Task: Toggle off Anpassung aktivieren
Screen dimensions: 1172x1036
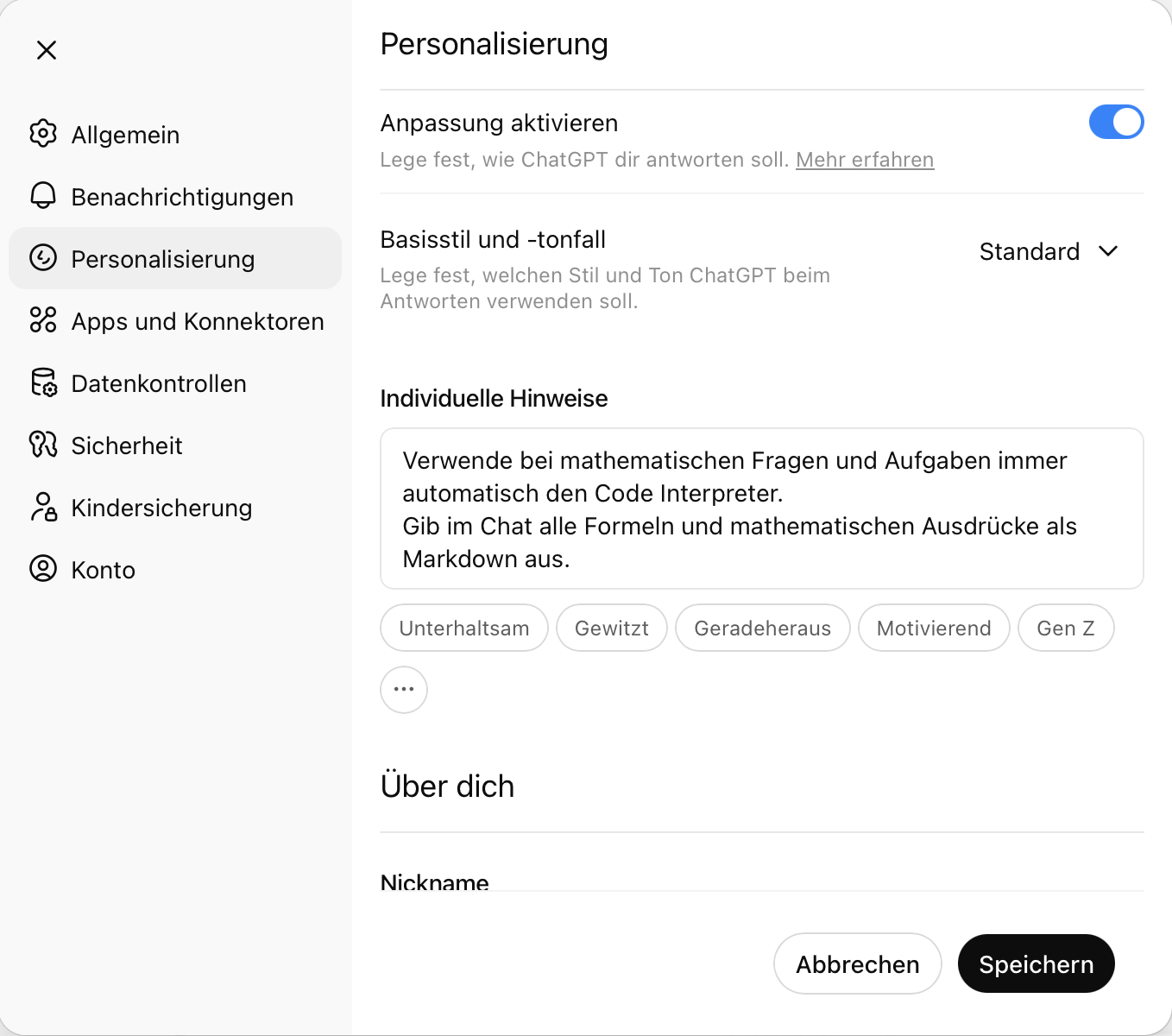Action: [x=1116, y=122]
